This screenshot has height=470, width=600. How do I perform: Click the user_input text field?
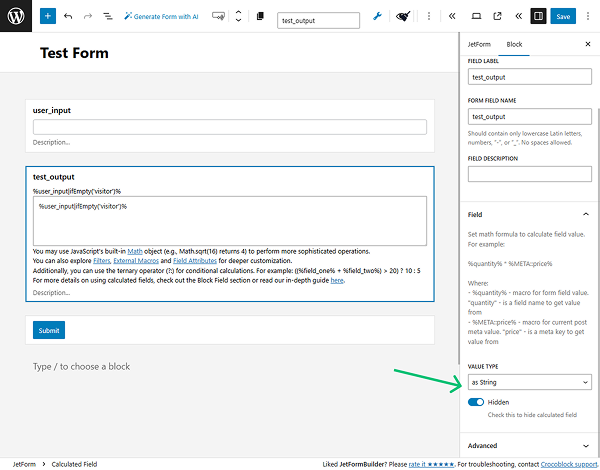230,127
